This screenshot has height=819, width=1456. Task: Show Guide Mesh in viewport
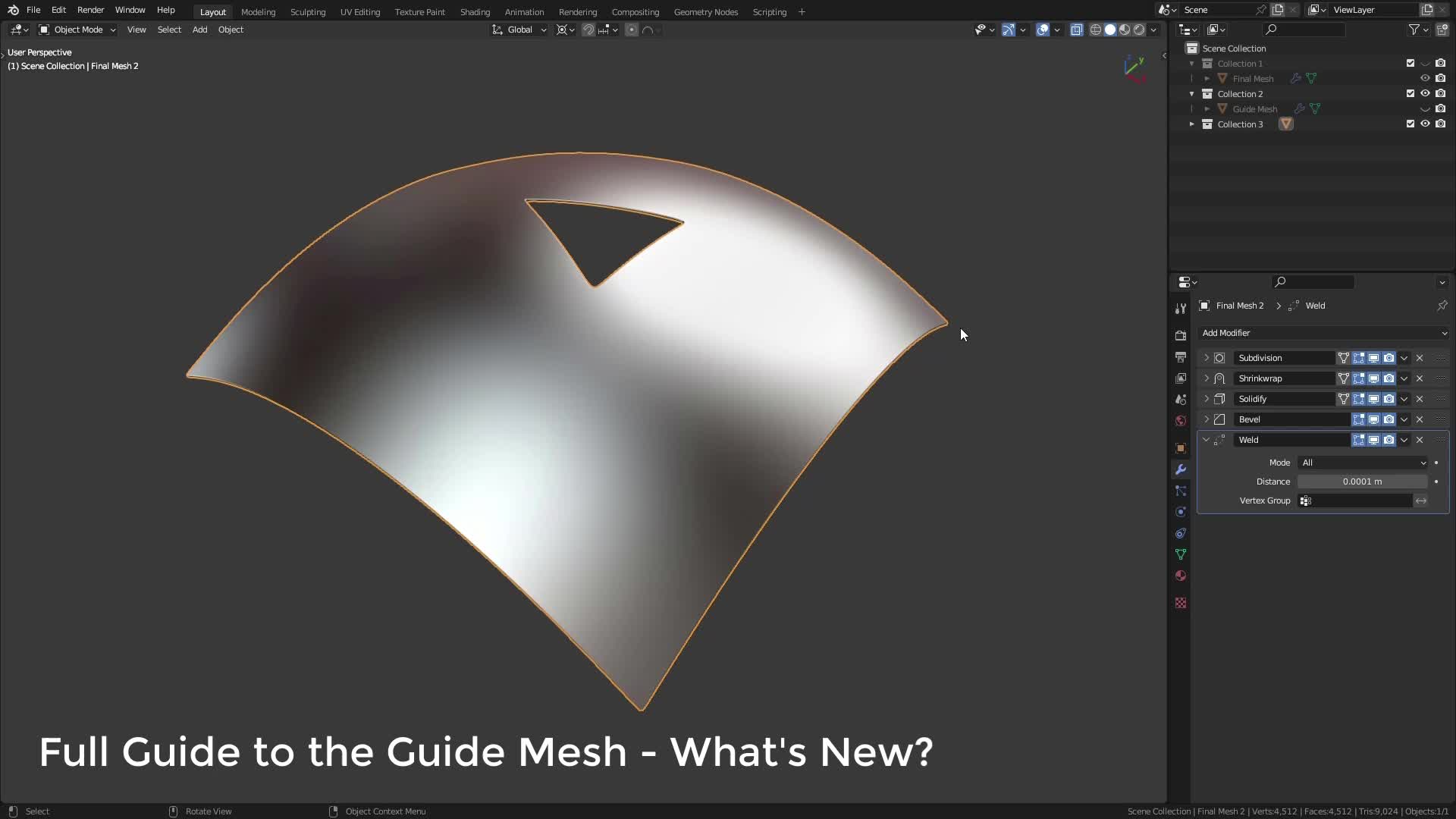click(1425, 109)
